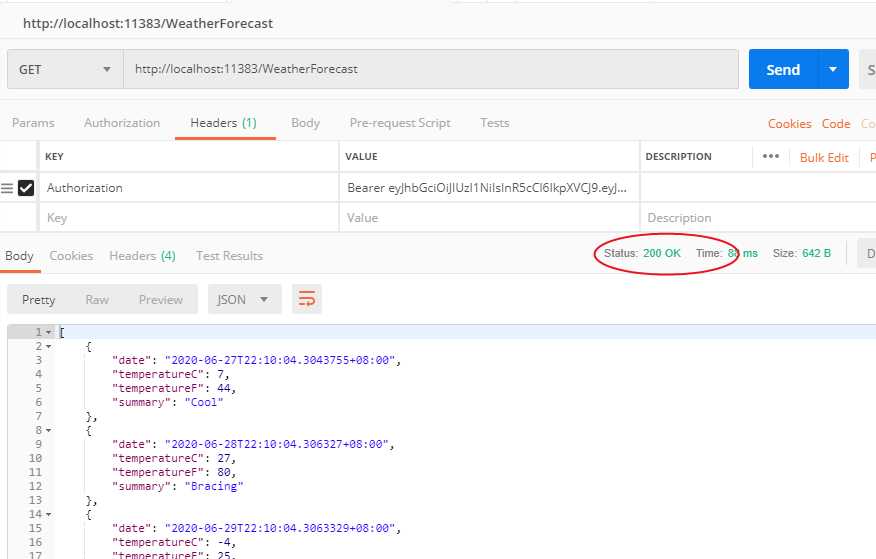Select the Raw view mode
This screenshot has width=876, height=559.
click(x=97, y=300)
